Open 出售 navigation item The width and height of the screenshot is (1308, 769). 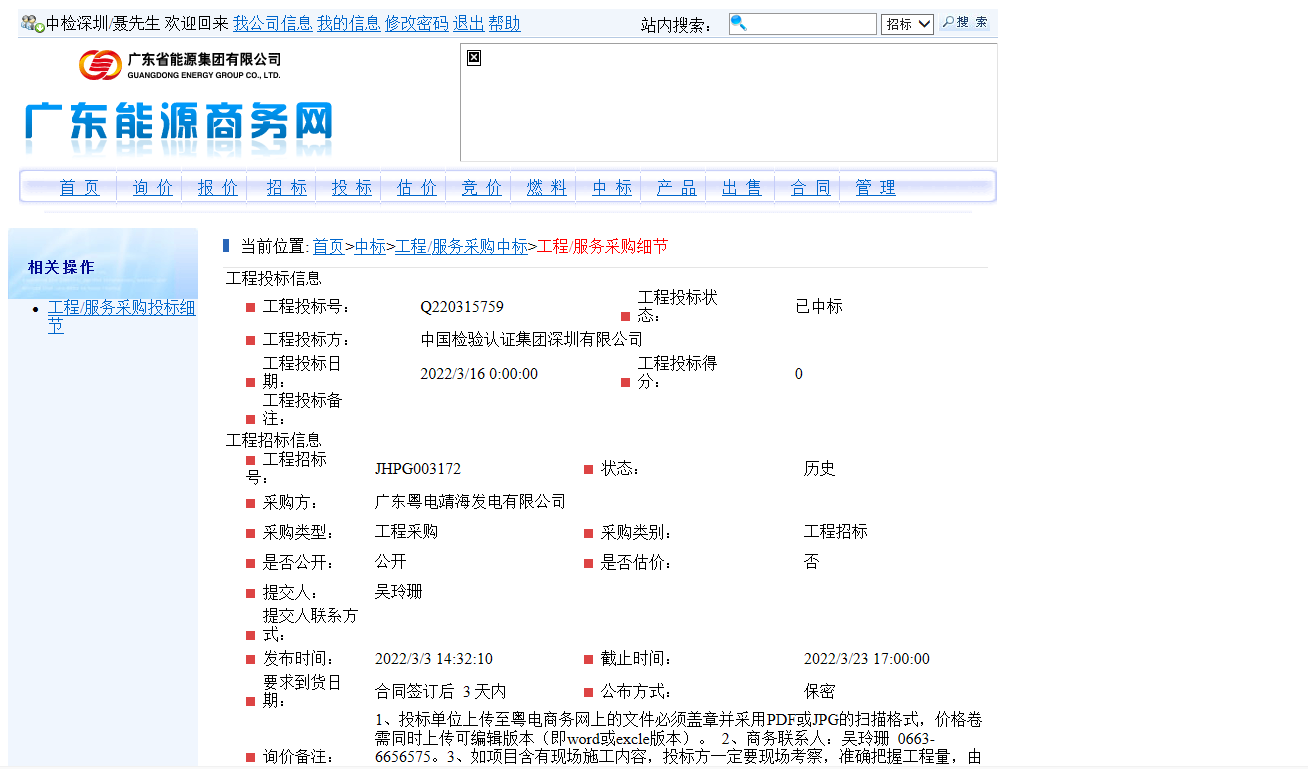point(742,188)
